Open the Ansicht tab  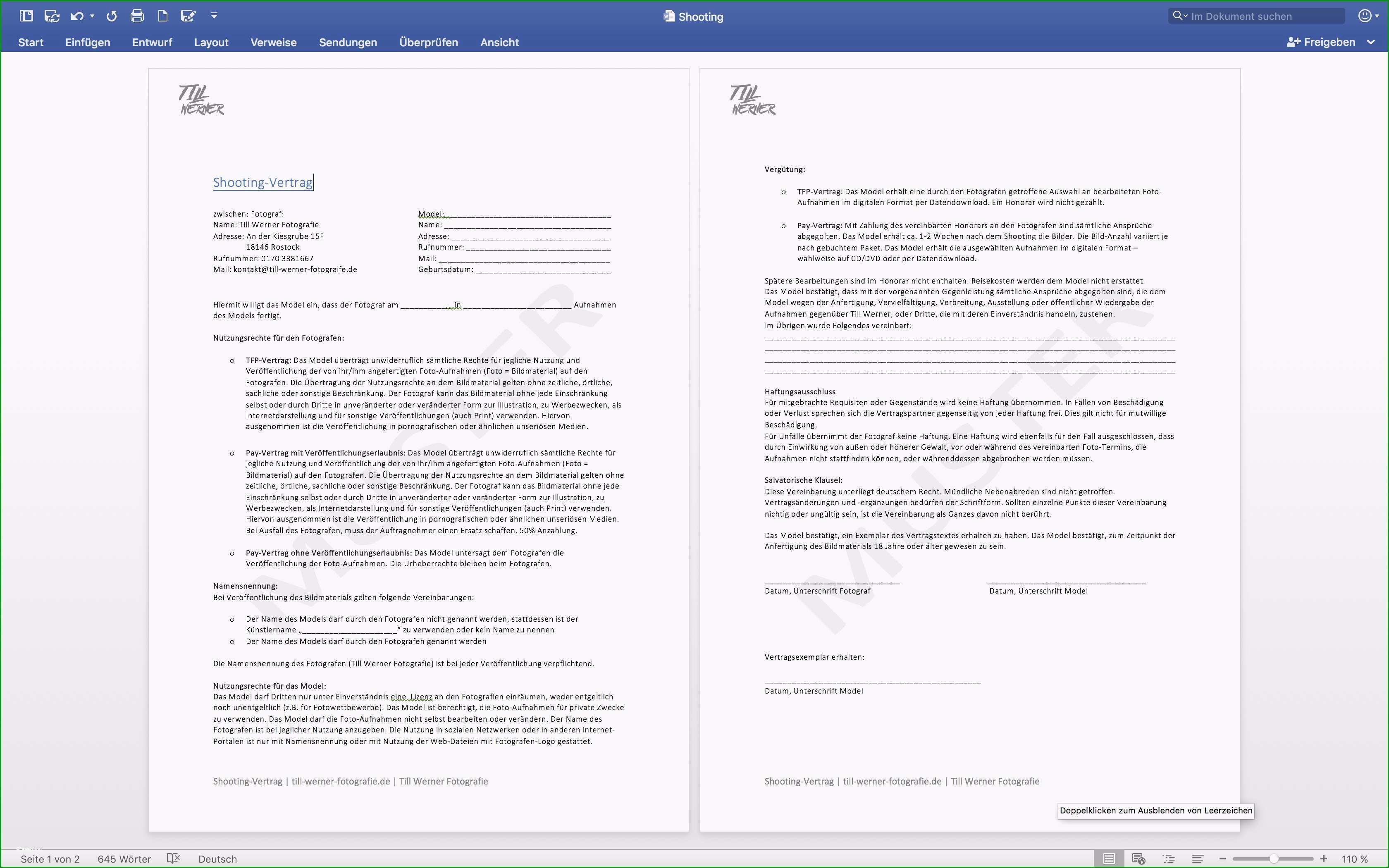[499, 43]
